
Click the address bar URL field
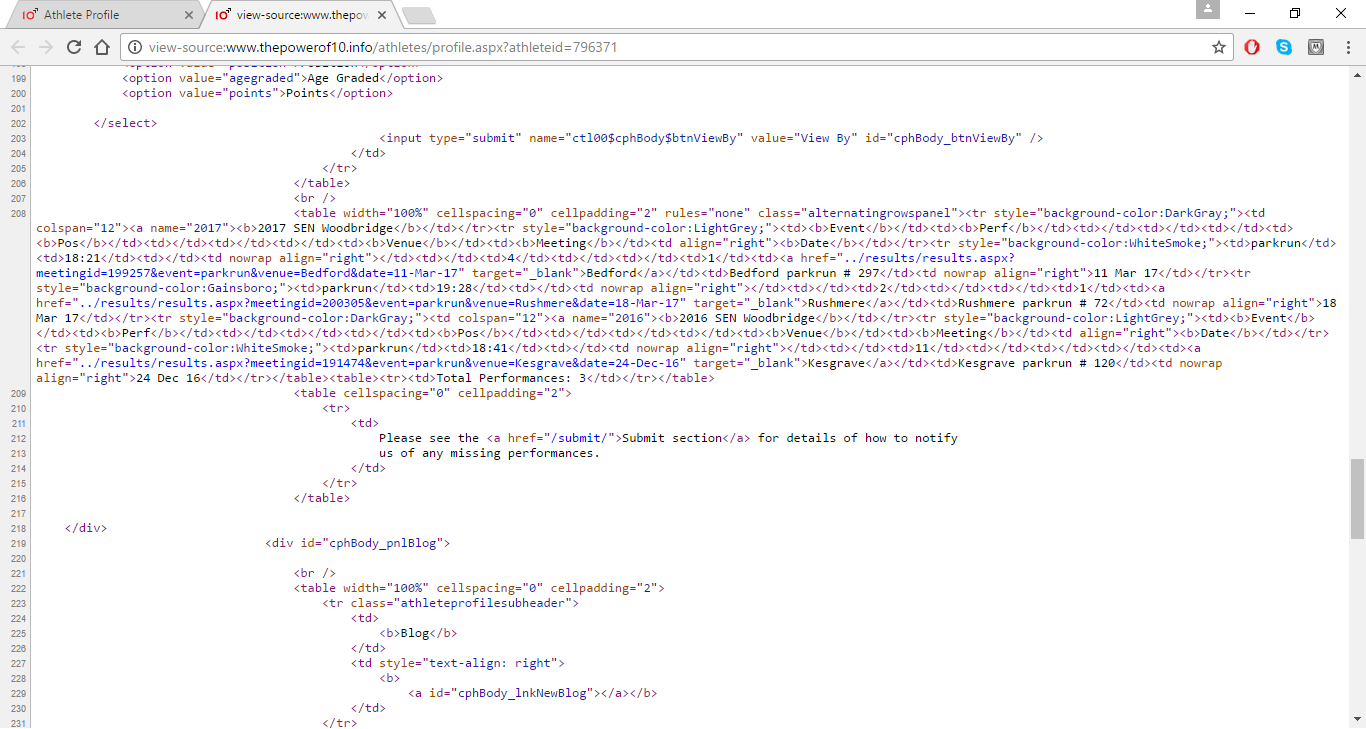click(600, 47)
